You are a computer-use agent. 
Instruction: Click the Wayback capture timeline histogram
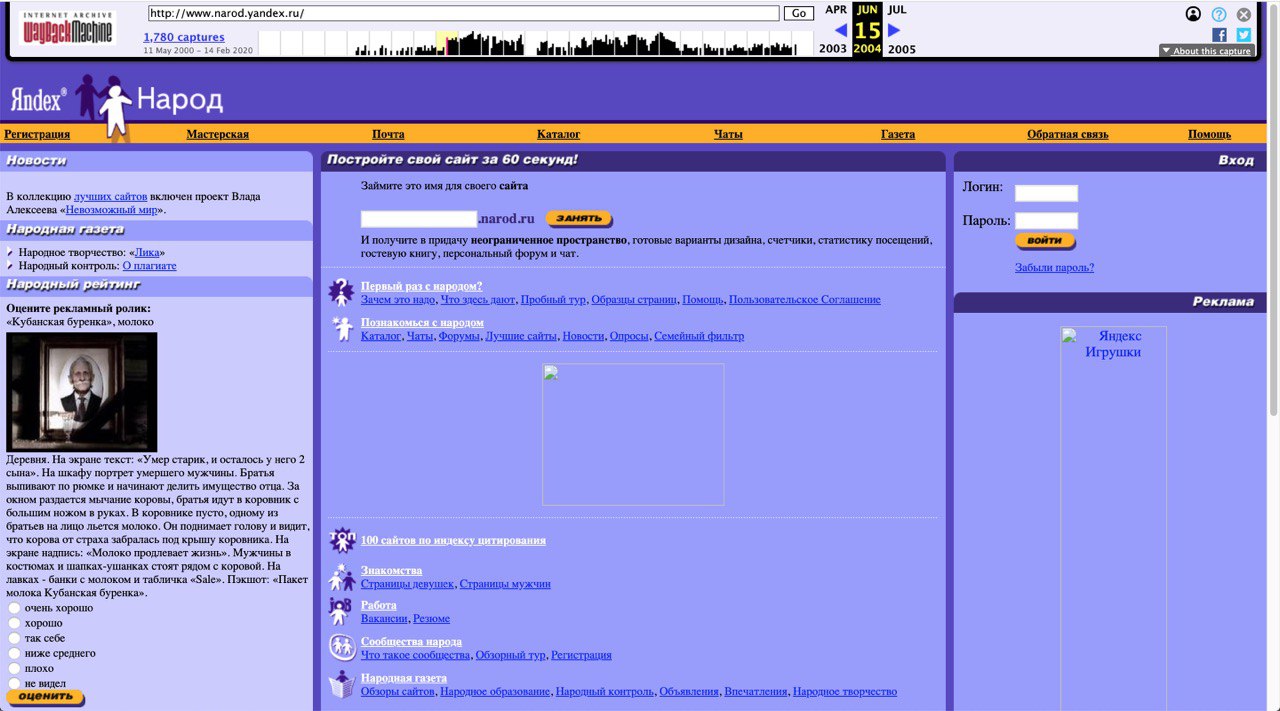tap(536, 43)
